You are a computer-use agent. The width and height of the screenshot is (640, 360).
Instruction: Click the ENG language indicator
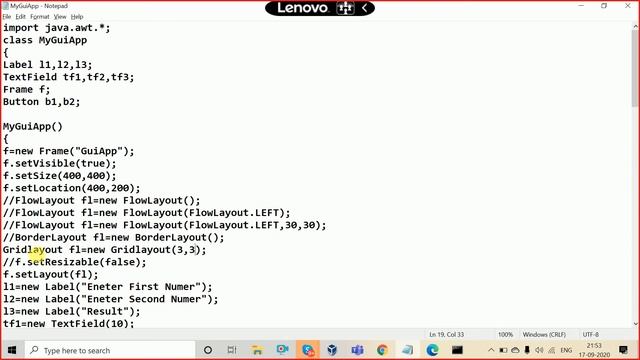point(566,350)
